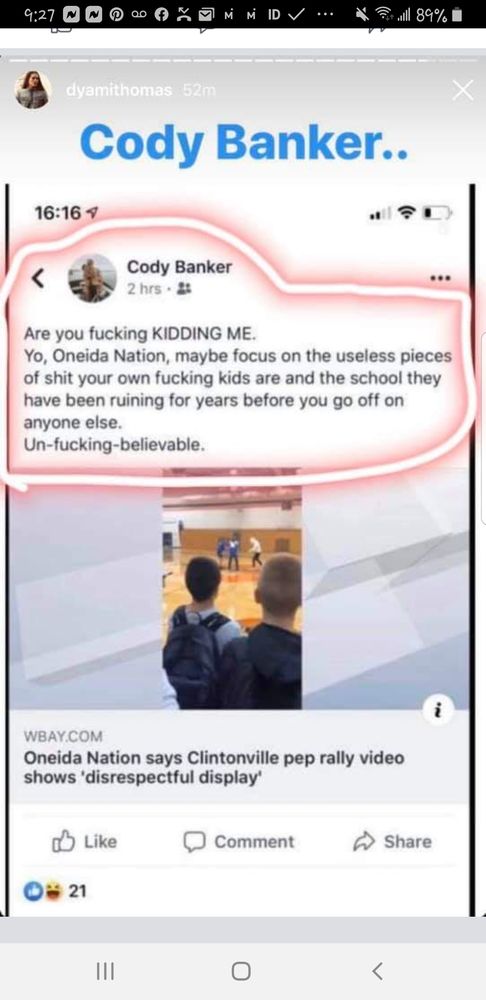
Task: Like the post with the thumbs-up button
Action: pyautogui.click(x=84, y=841)
